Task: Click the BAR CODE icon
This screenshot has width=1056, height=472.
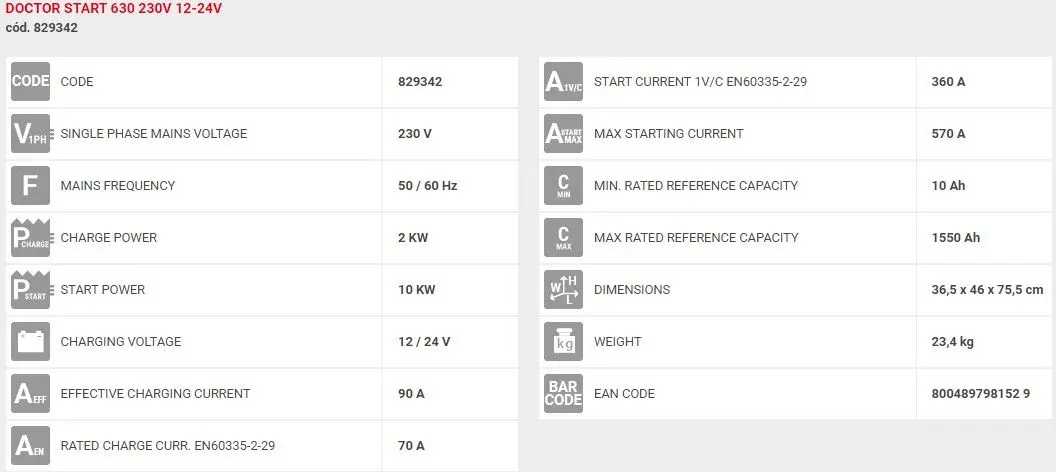Action: 564,393
